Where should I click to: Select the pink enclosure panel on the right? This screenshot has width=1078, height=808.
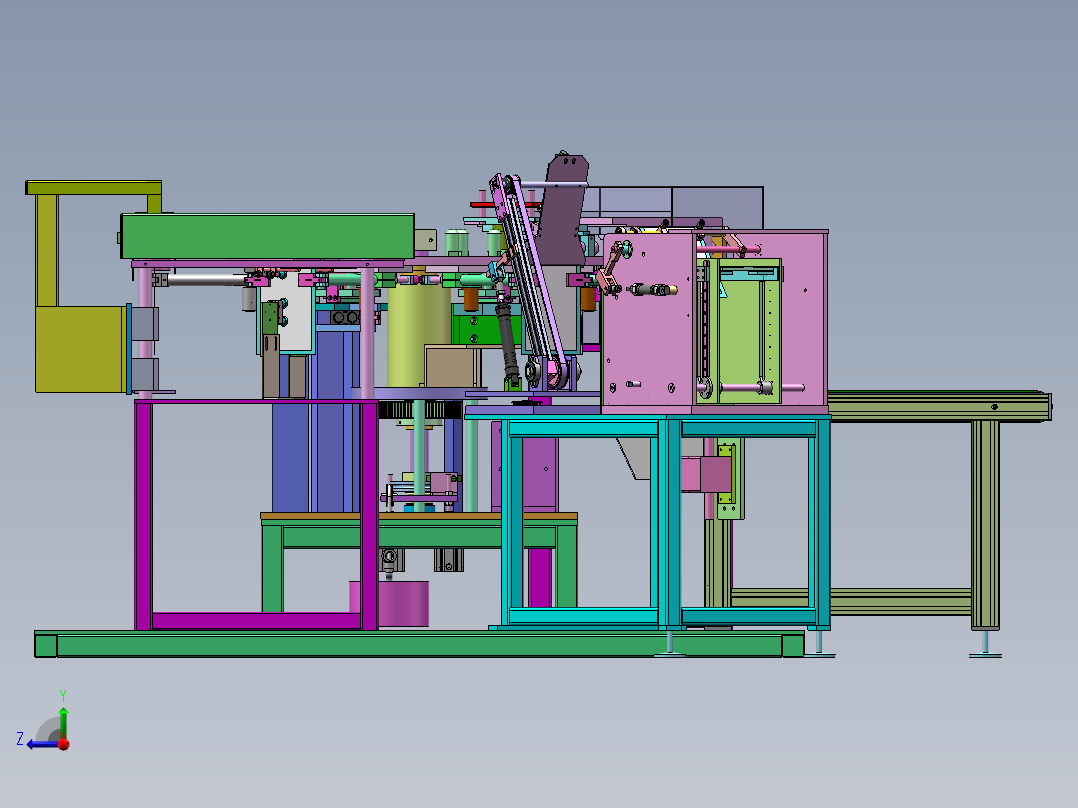point(648,320)
